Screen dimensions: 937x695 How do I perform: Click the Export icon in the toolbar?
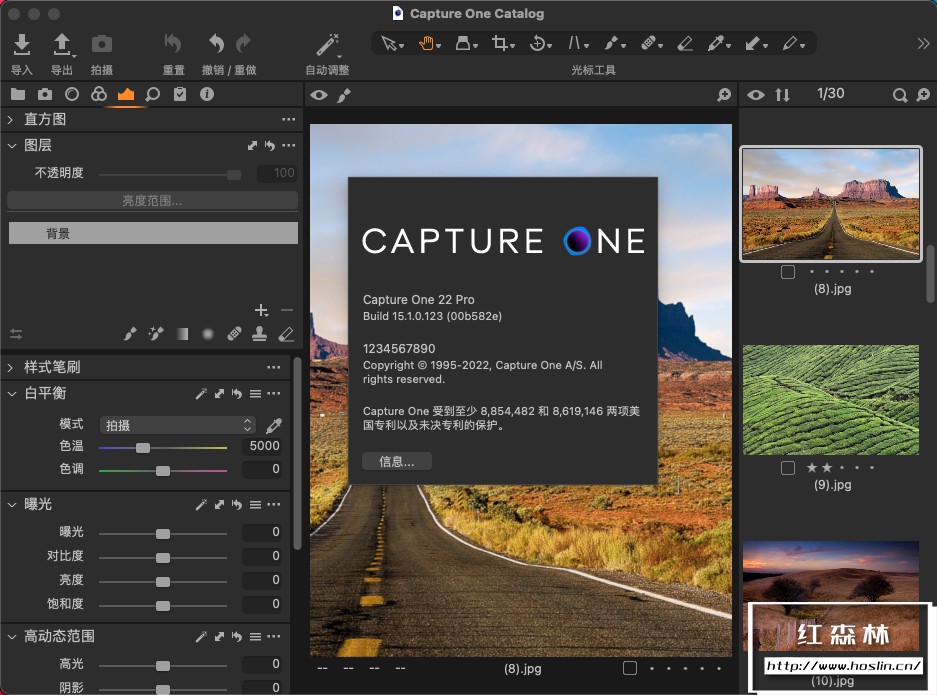(x=62, y=45)
